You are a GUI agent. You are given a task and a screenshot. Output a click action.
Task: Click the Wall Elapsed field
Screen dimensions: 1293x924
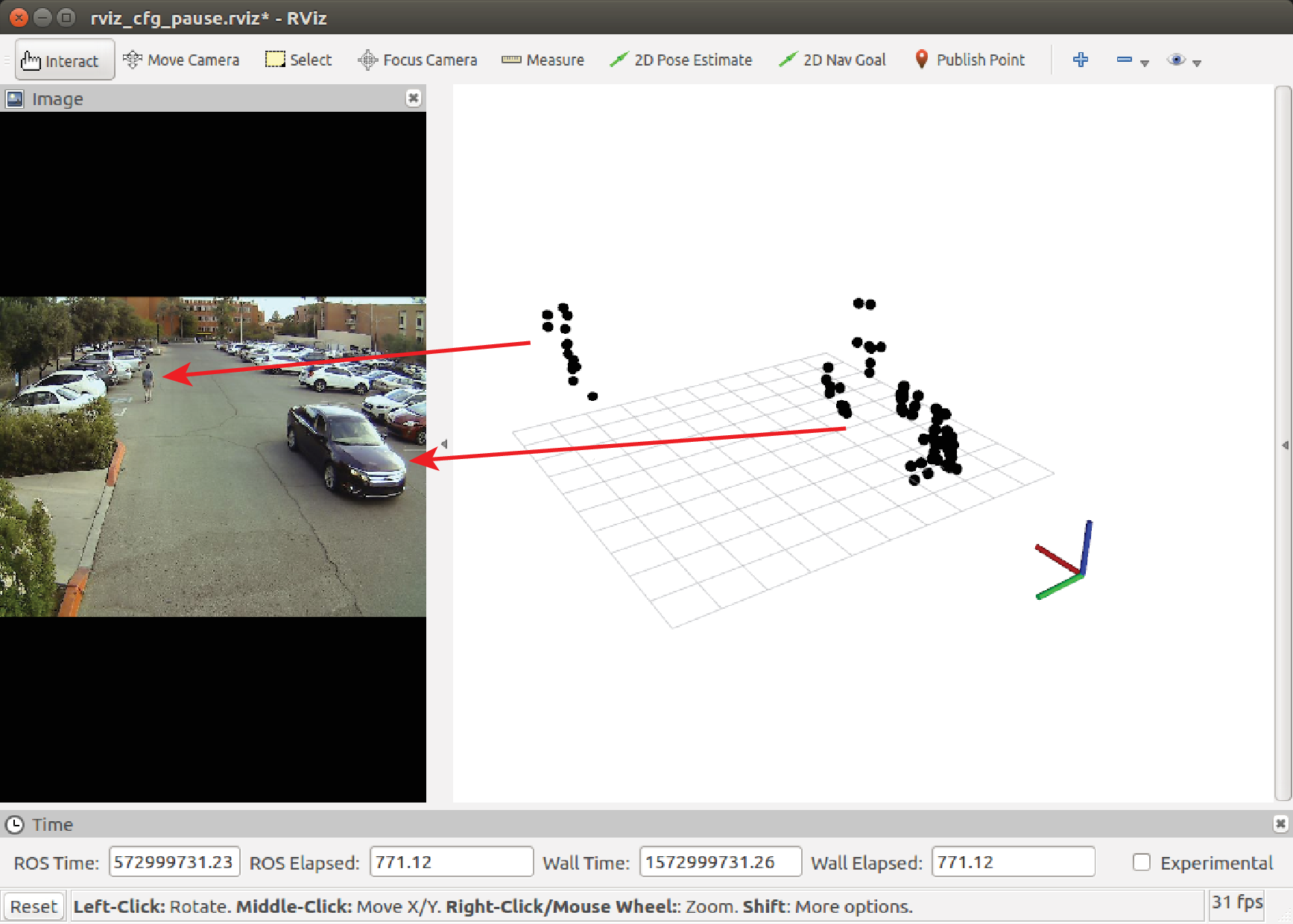point(1014,861)
